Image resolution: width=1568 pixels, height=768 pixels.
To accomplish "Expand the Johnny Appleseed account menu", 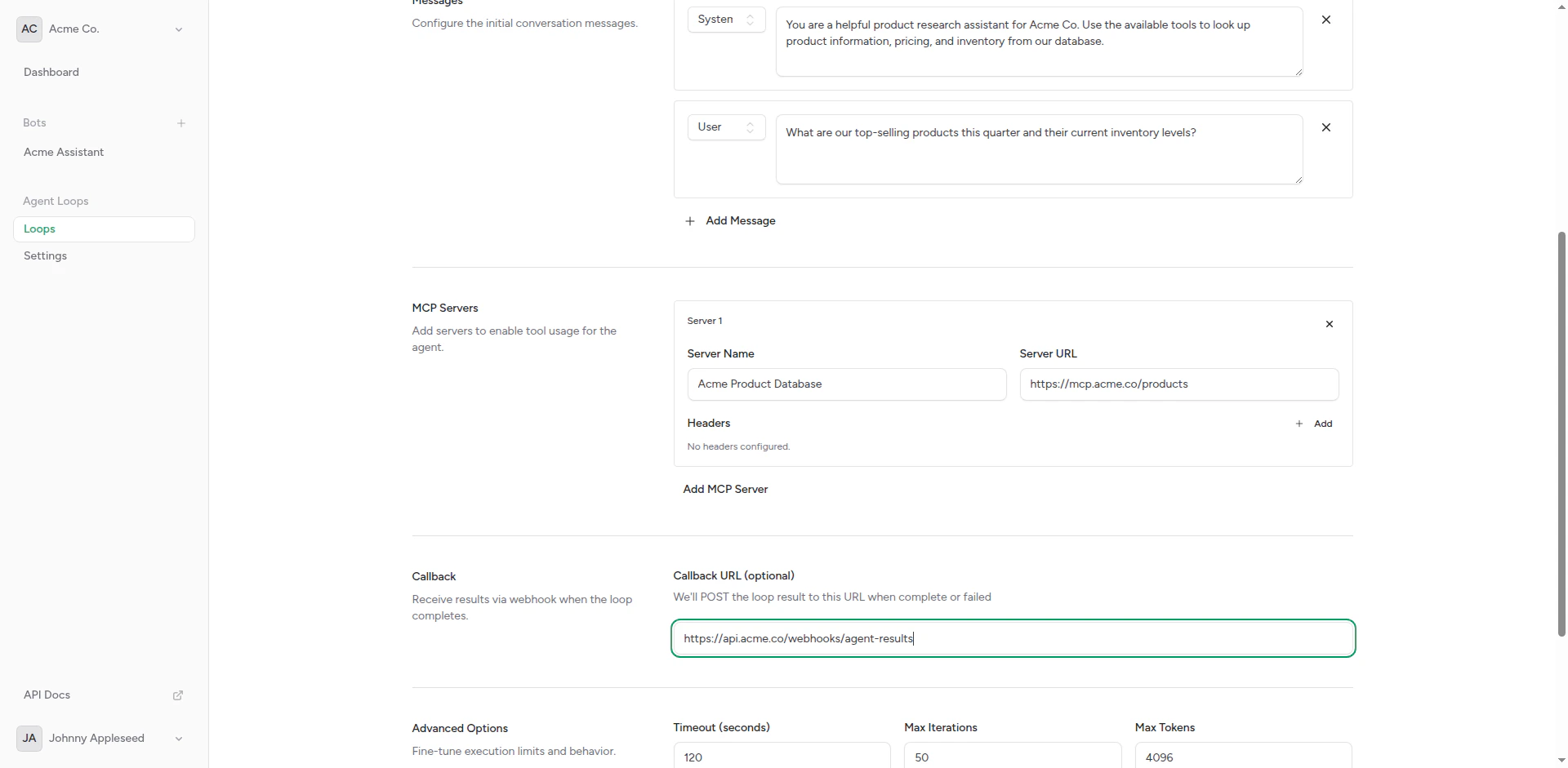I will pos(178,738).
